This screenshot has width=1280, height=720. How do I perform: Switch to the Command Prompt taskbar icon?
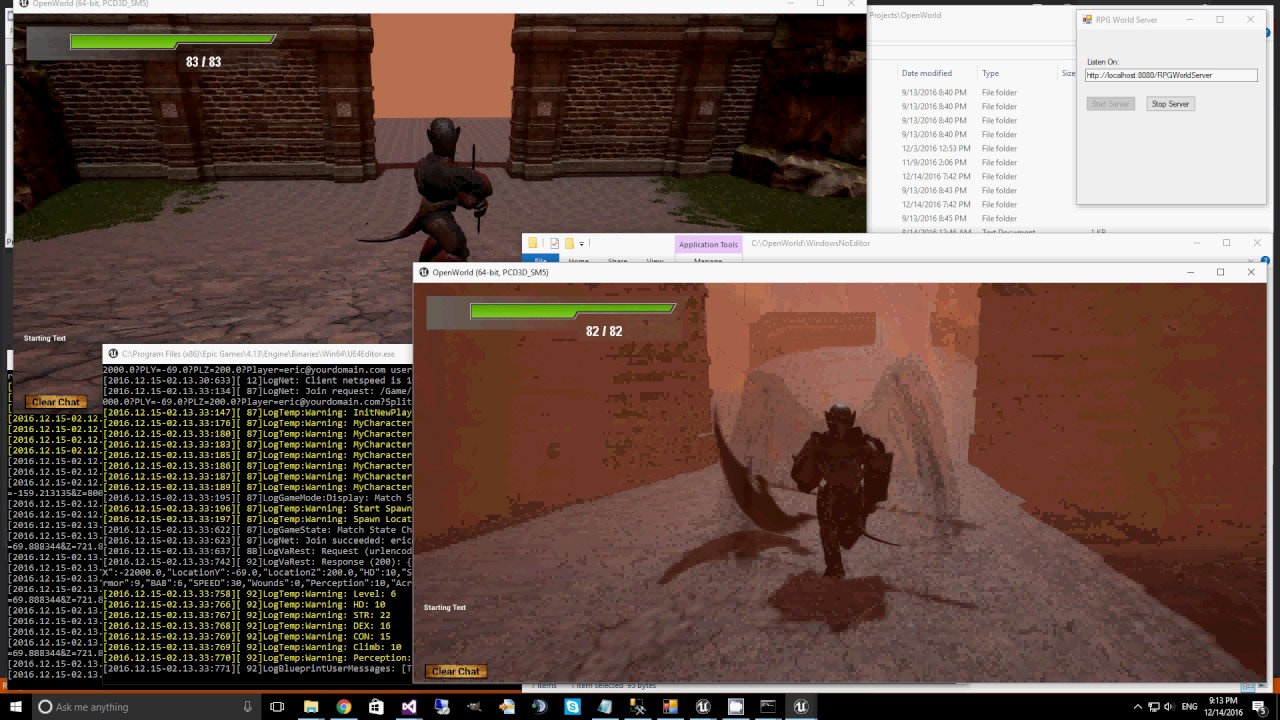[x=768, y=707]
